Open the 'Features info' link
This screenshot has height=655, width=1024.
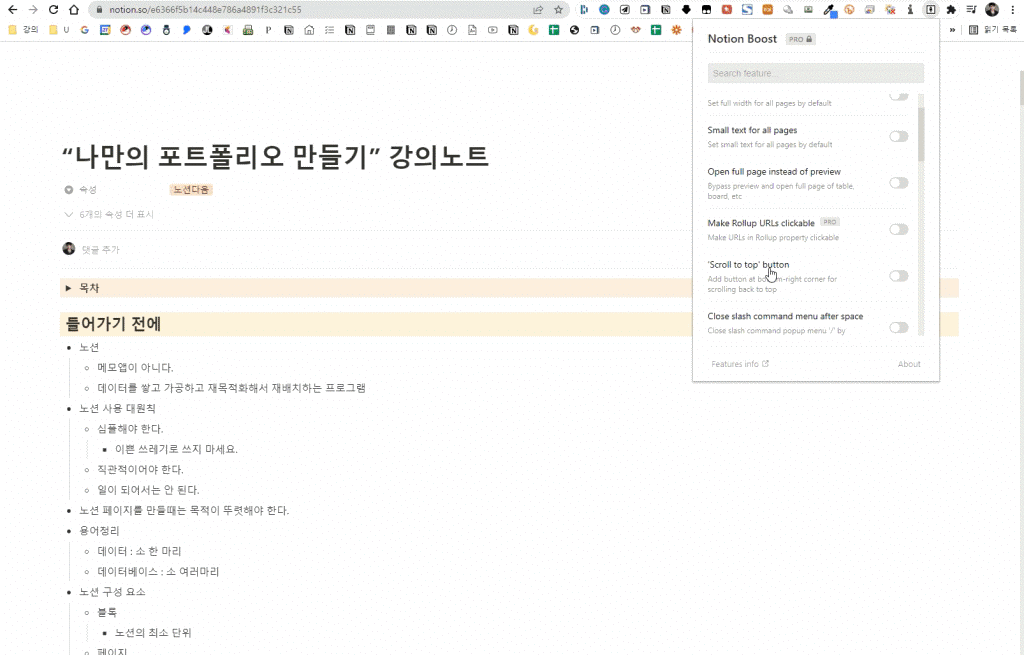(740, 364)
